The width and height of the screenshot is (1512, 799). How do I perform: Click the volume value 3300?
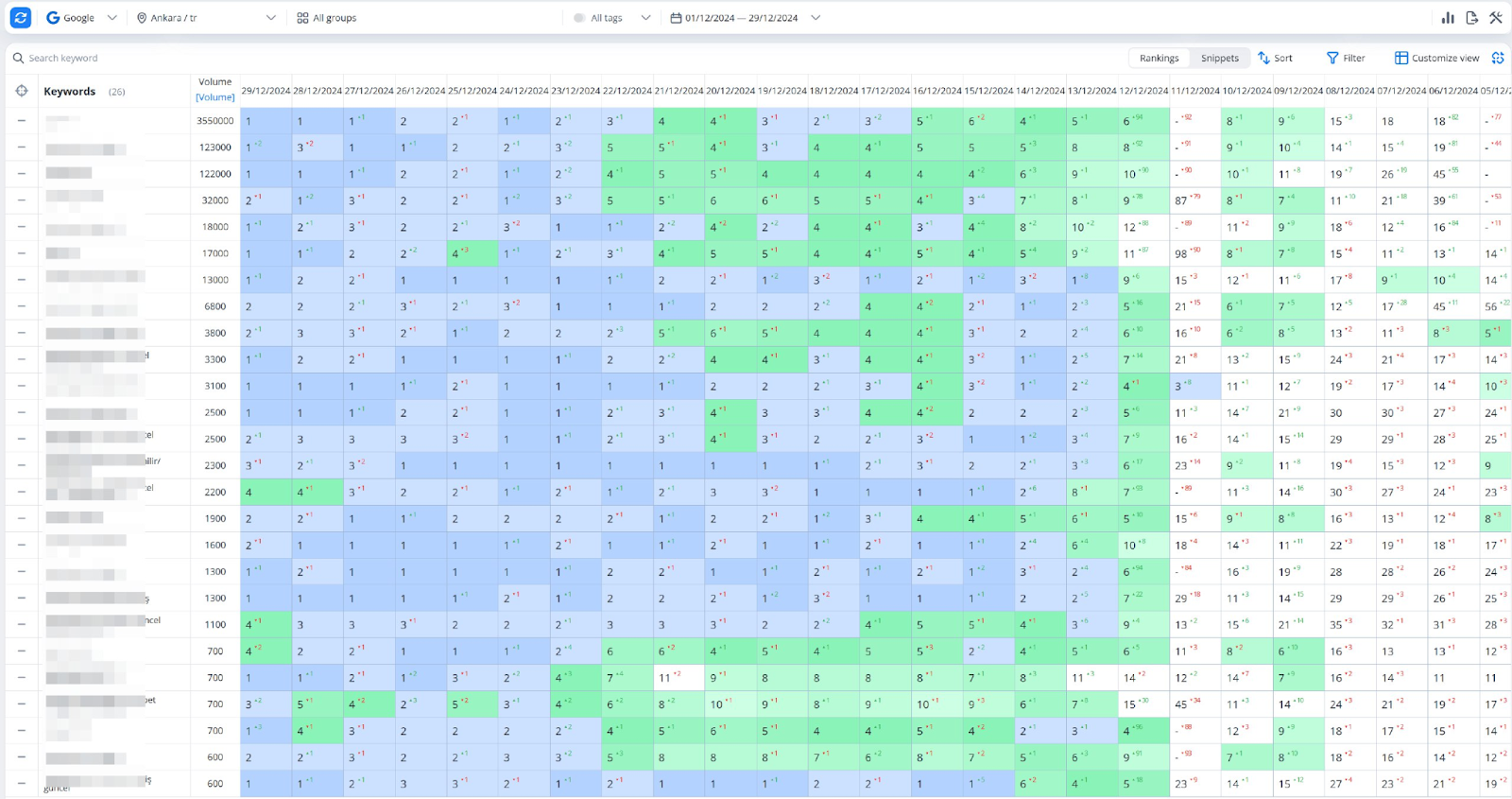click(x=215, y=358)
